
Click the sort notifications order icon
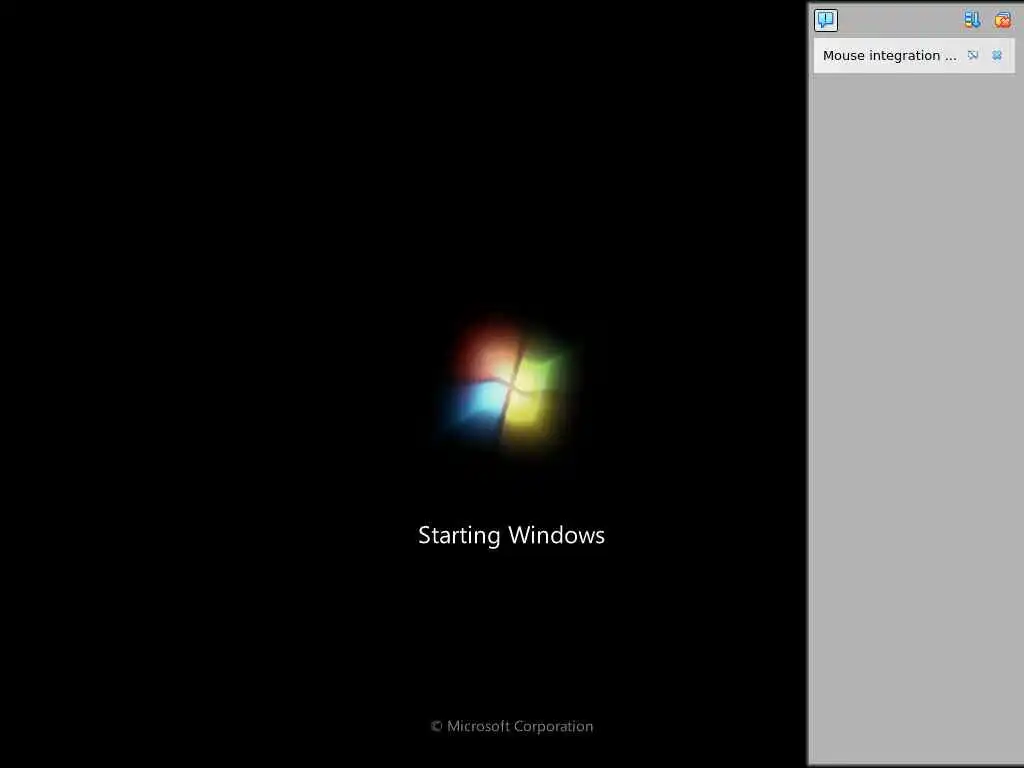[x=972, y=20]
